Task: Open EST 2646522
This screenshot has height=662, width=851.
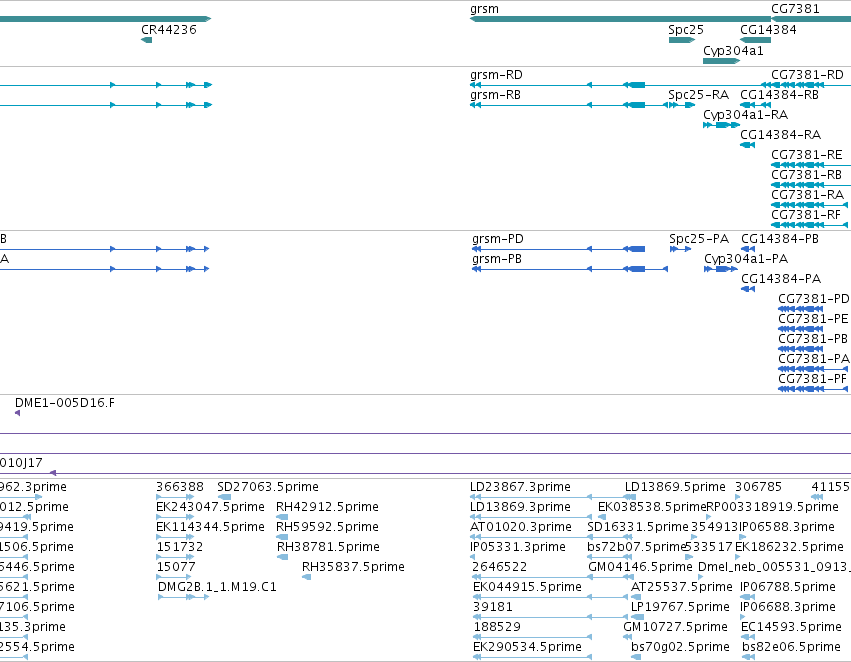Action: pyautogui.click(x=532, y=577)
